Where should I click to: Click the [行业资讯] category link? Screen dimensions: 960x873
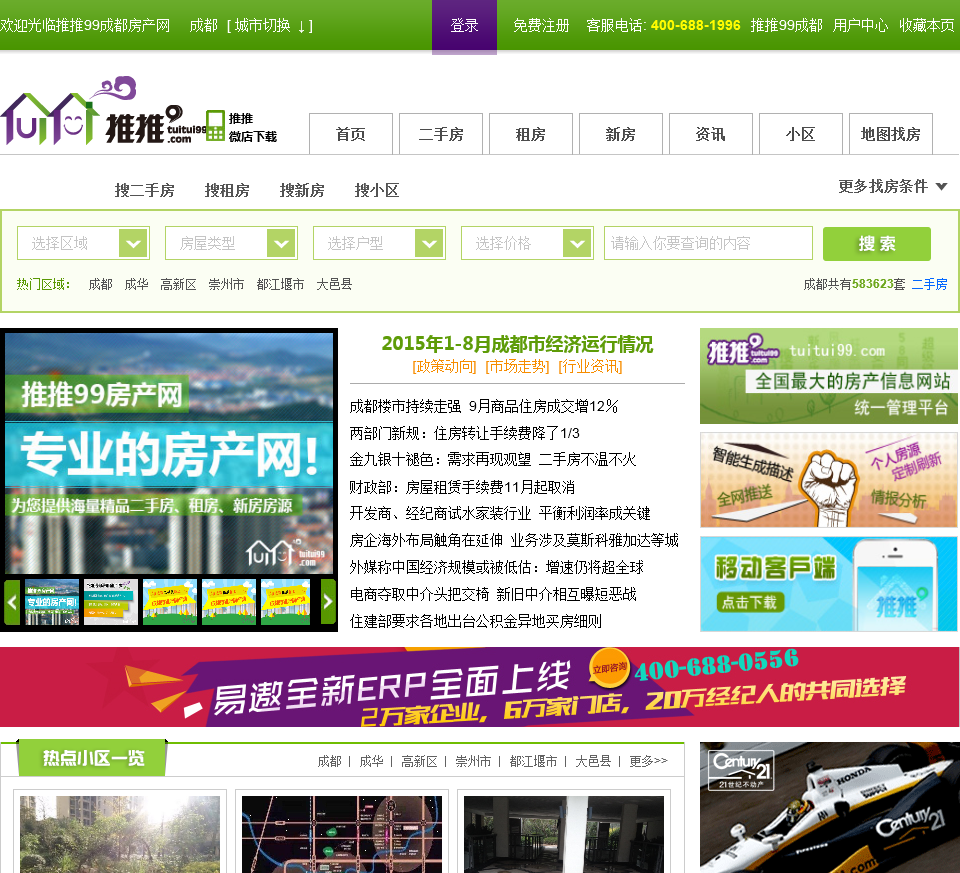[590, 367]
